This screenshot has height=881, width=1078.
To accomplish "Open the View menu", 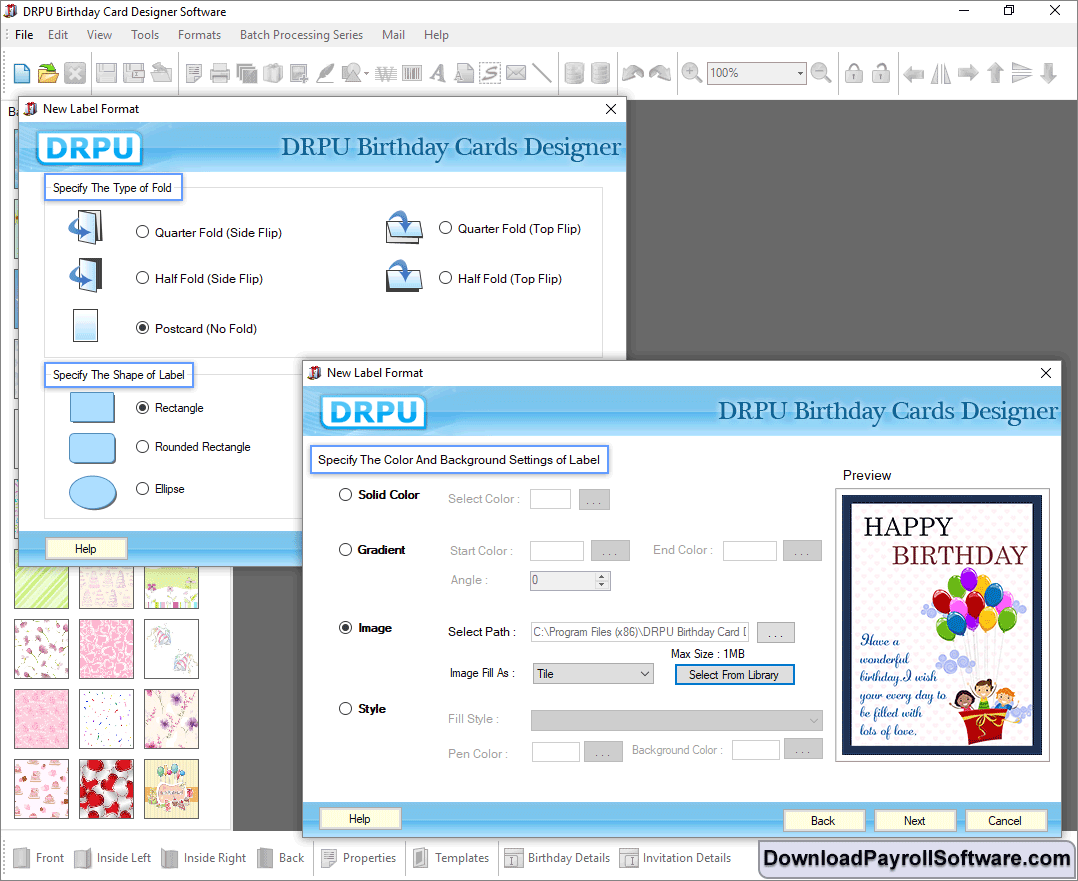I will click(x=99, y=34).
